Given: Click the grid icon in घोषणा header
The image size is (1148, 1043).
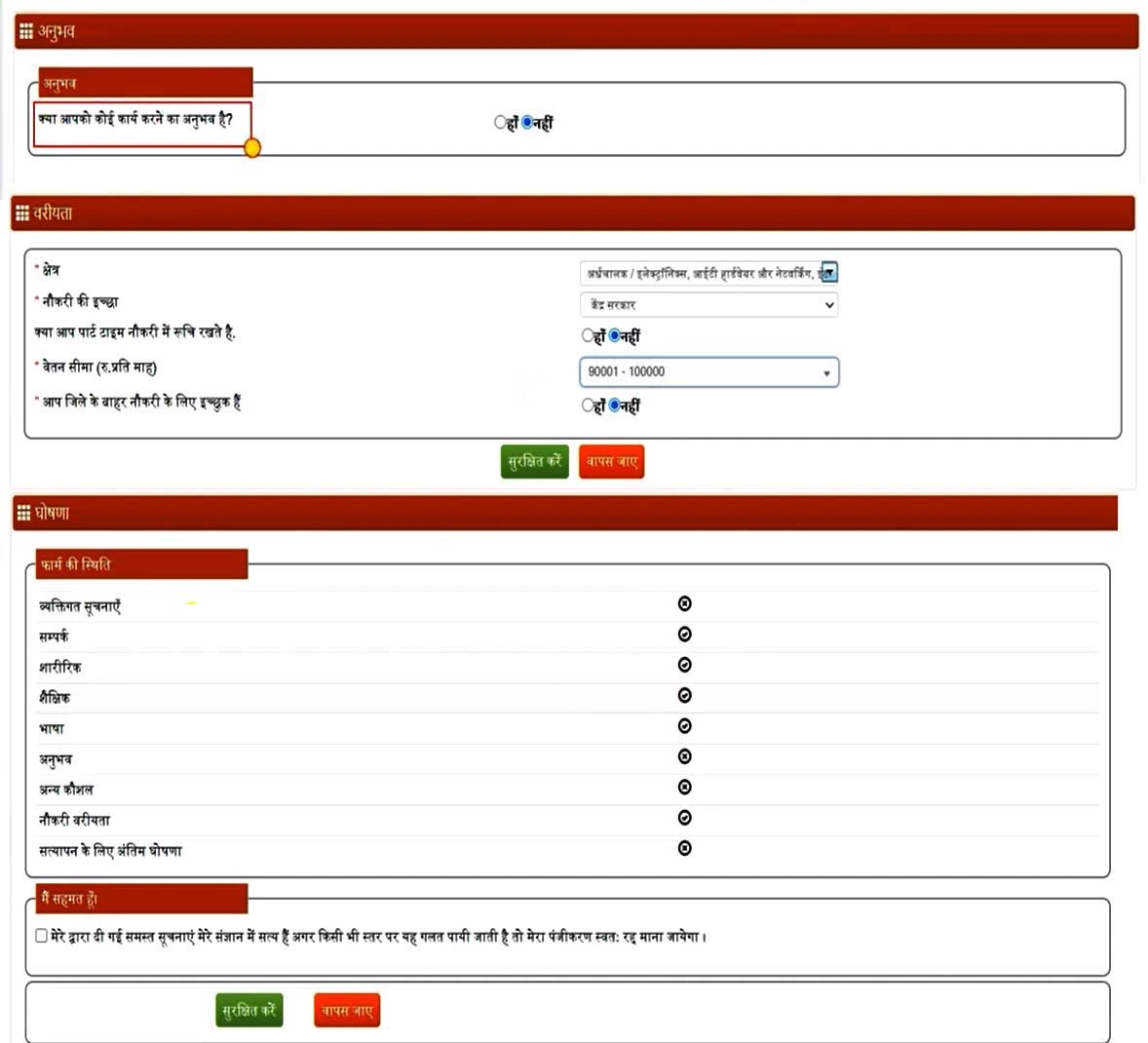Looking at the screenshot, I should (24, 513).
